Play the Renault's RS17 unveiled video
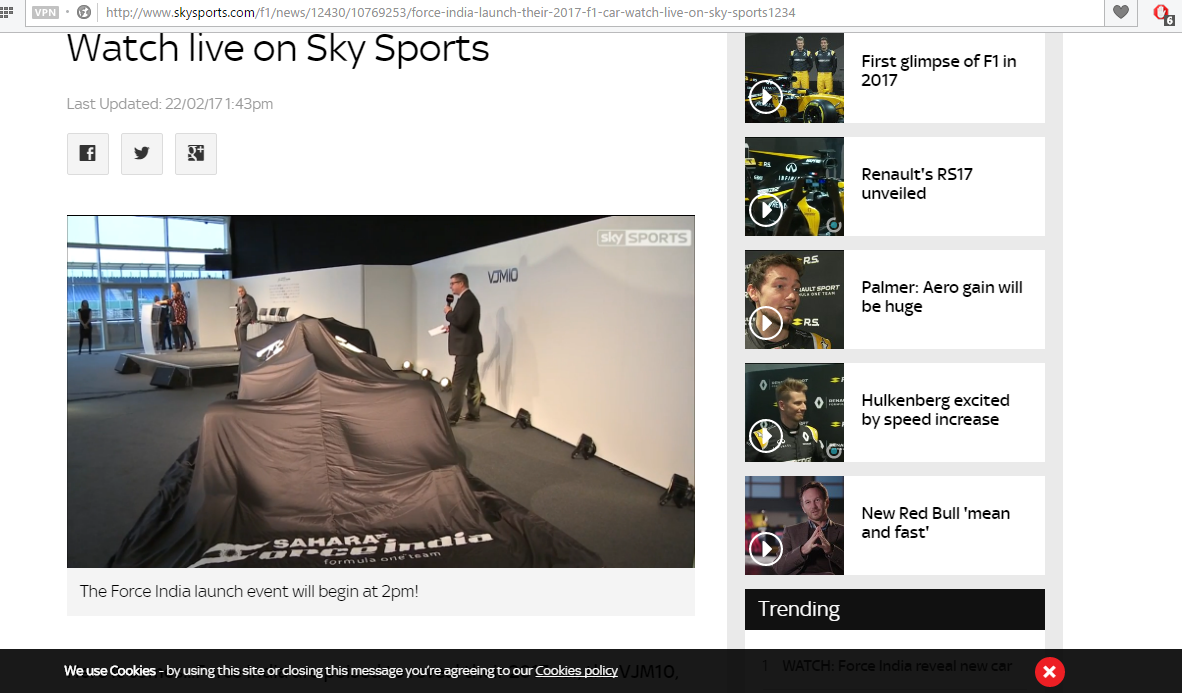Screen dimensions: 1182x693 pyautogui.click(x=766, y=210)
